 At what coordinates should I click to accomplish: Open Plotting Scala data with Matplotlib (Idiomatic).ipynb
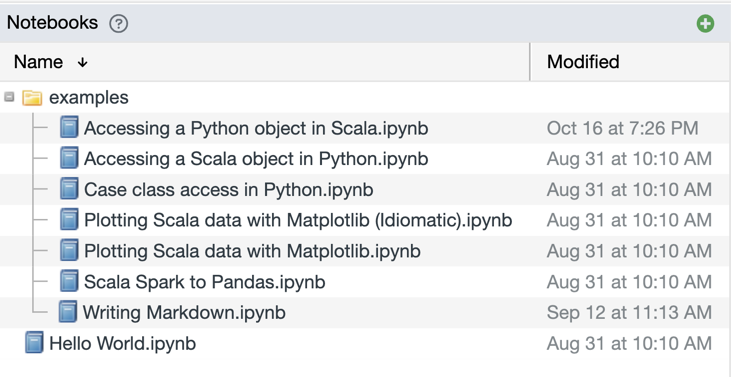click(298, 220)
